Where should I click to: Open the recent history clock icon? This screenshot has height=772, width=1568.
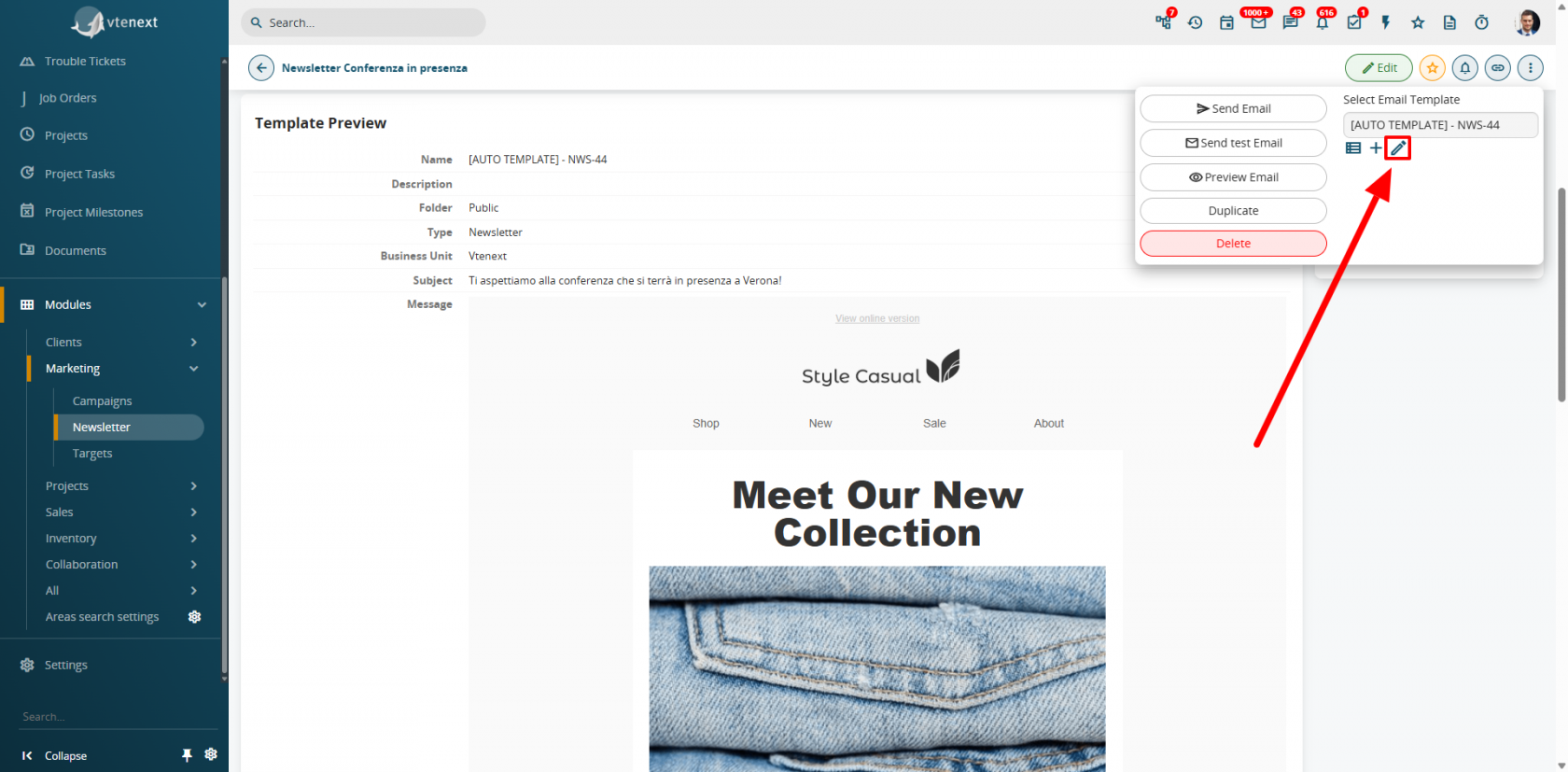(1196, 22)
